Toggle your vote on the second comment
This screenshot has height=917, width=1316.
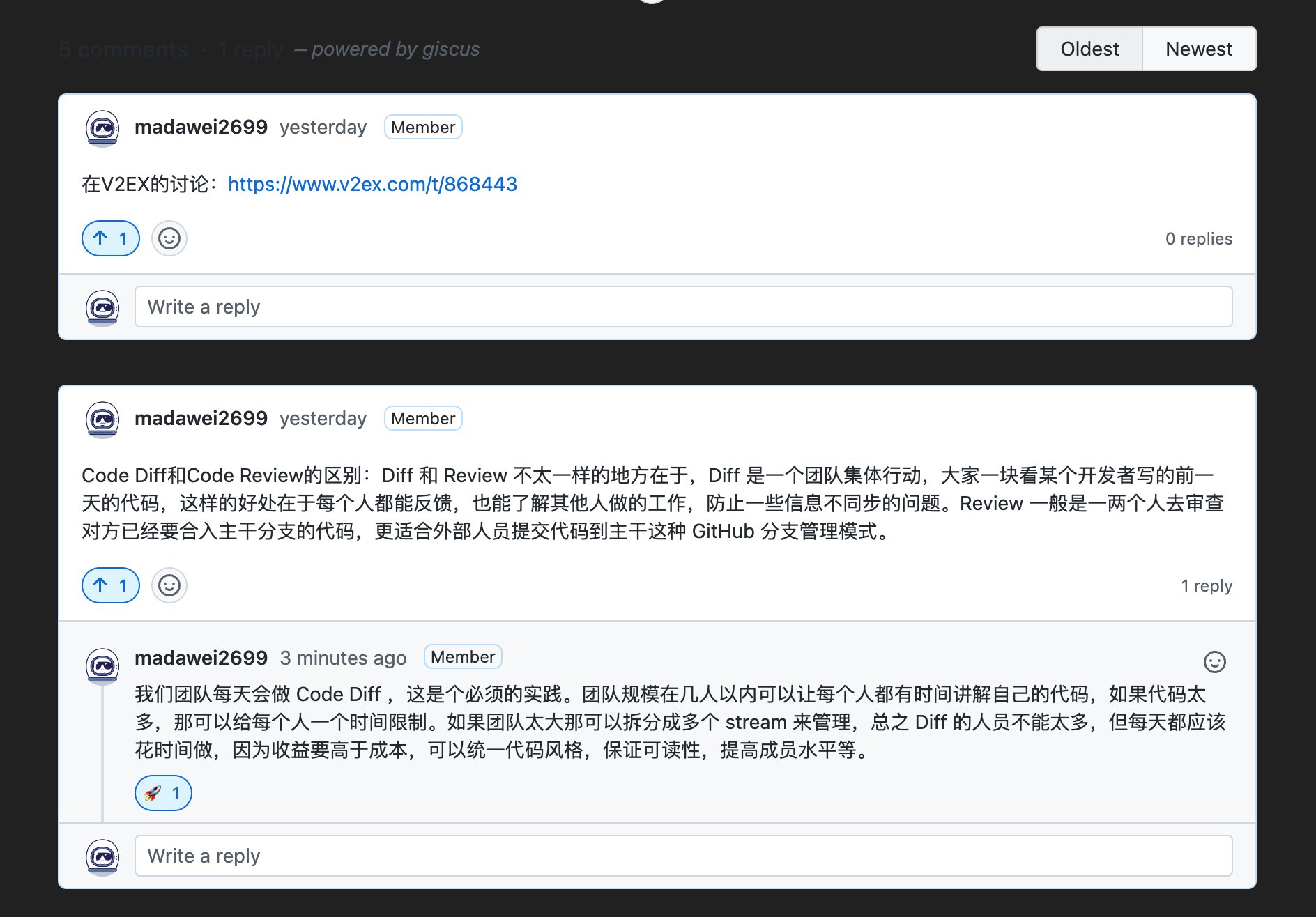point(109,585)
